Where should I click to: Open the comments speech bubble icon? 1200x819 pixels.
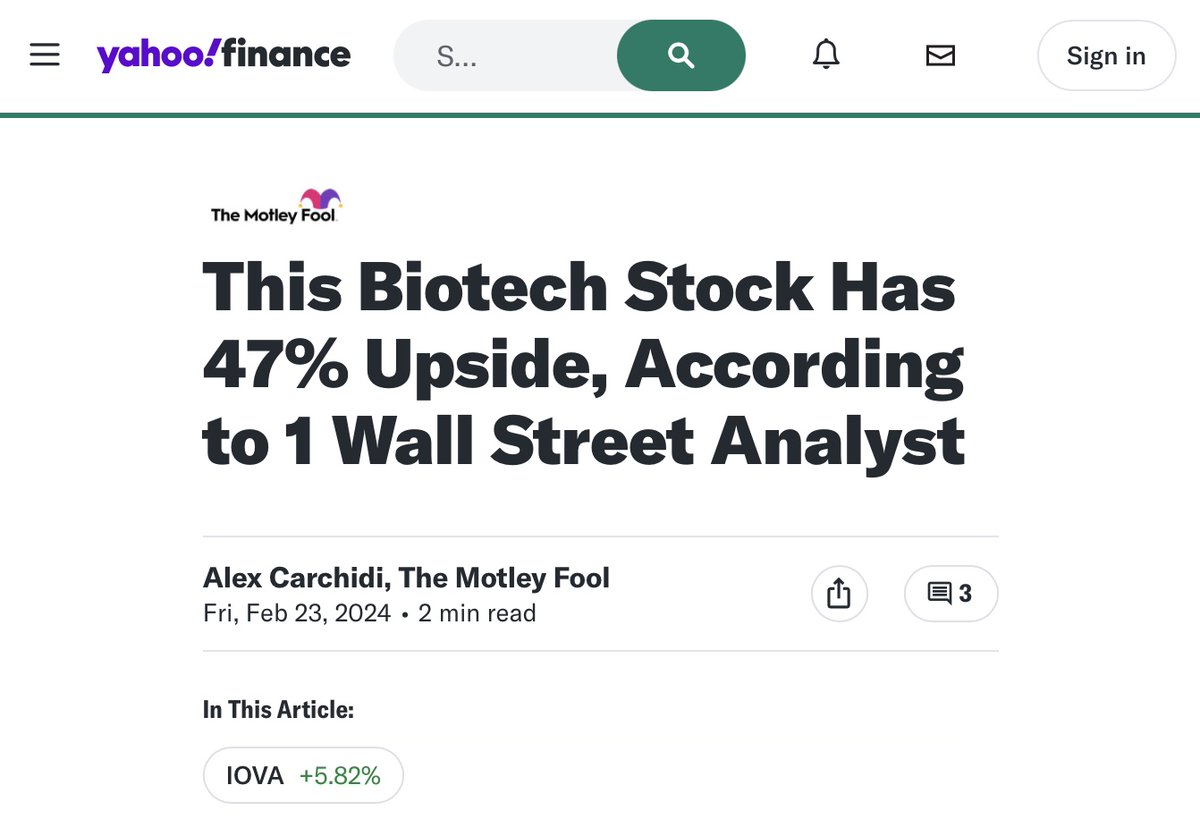[939, 594]
